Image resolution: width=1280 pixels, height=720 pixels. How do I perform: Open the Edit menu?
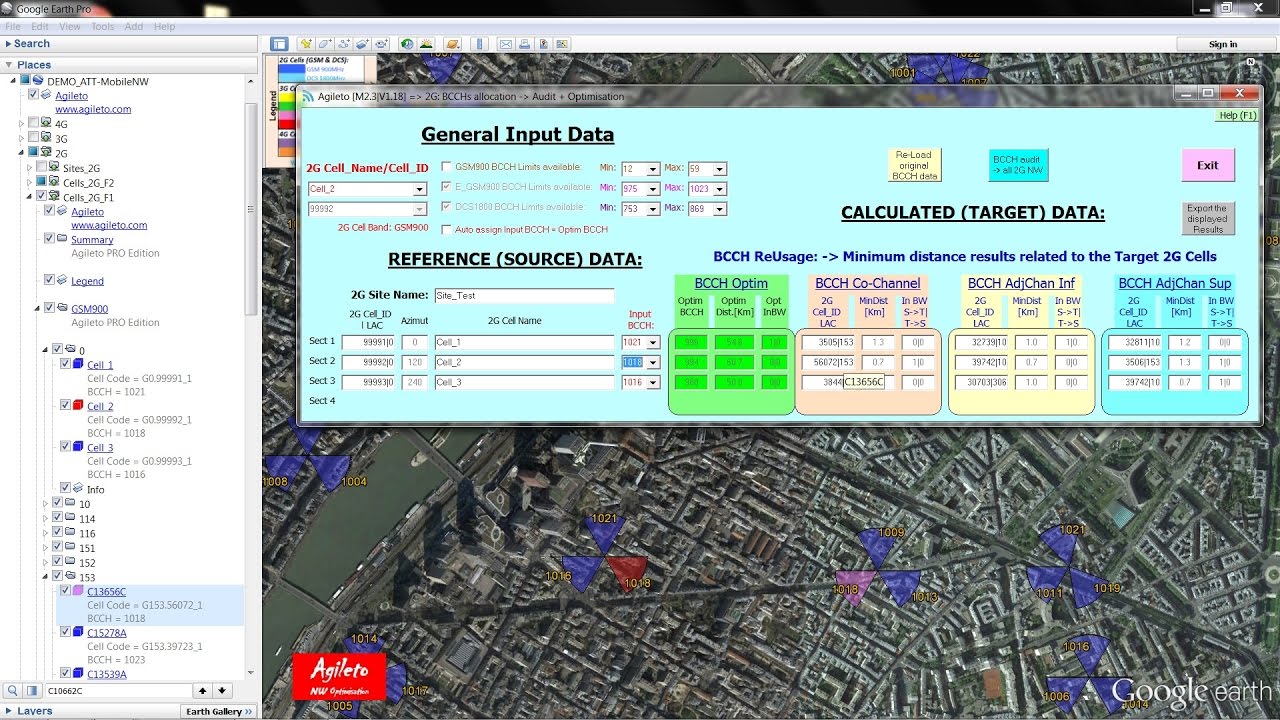[40, 26]
